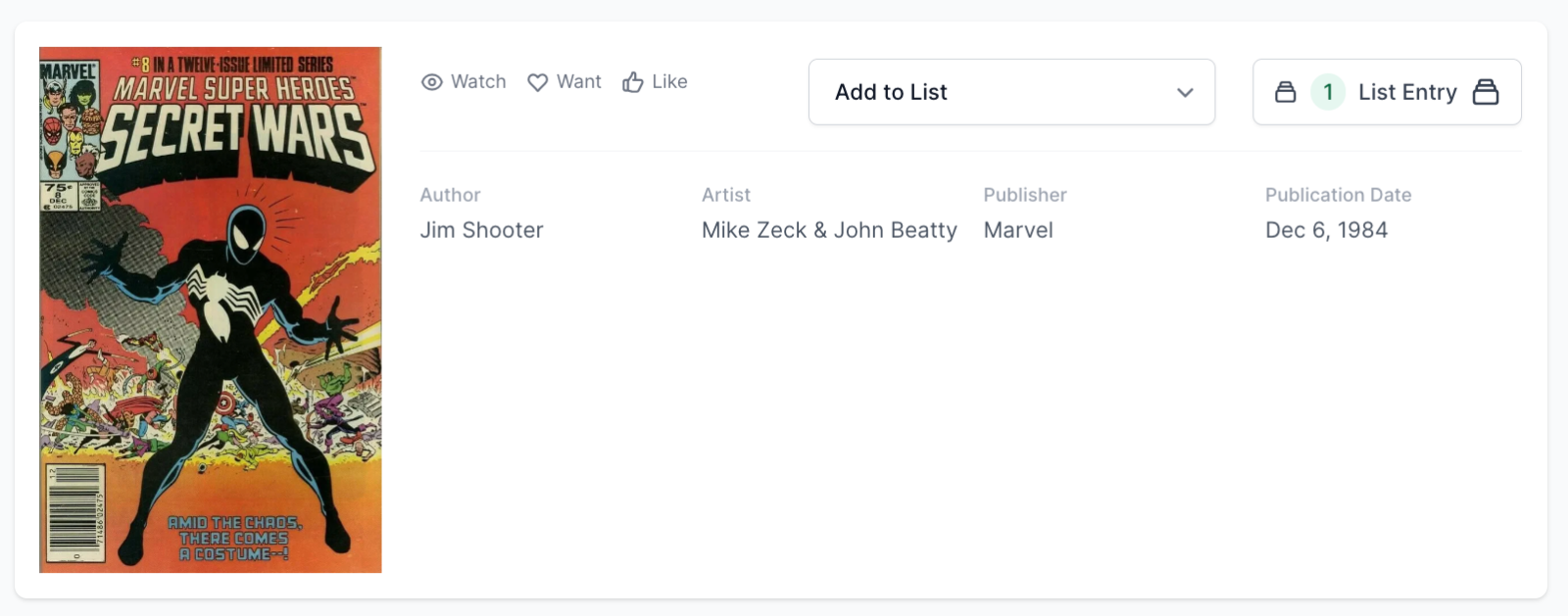
Task: Open the Add to List dropdown
Action: (1010, 92)
